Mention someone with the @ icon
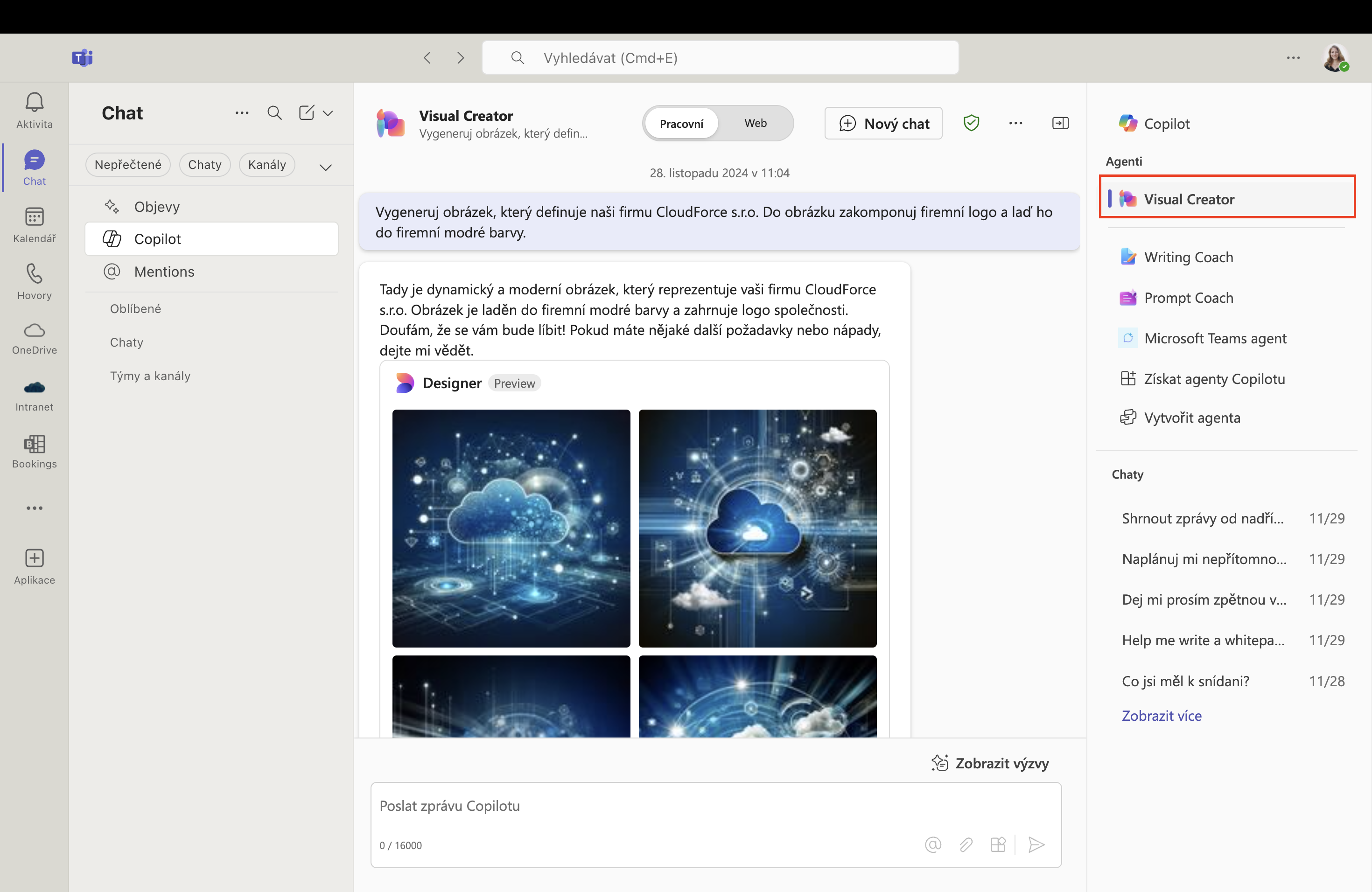Viewport: 1372px width, 892px height. 933,845
